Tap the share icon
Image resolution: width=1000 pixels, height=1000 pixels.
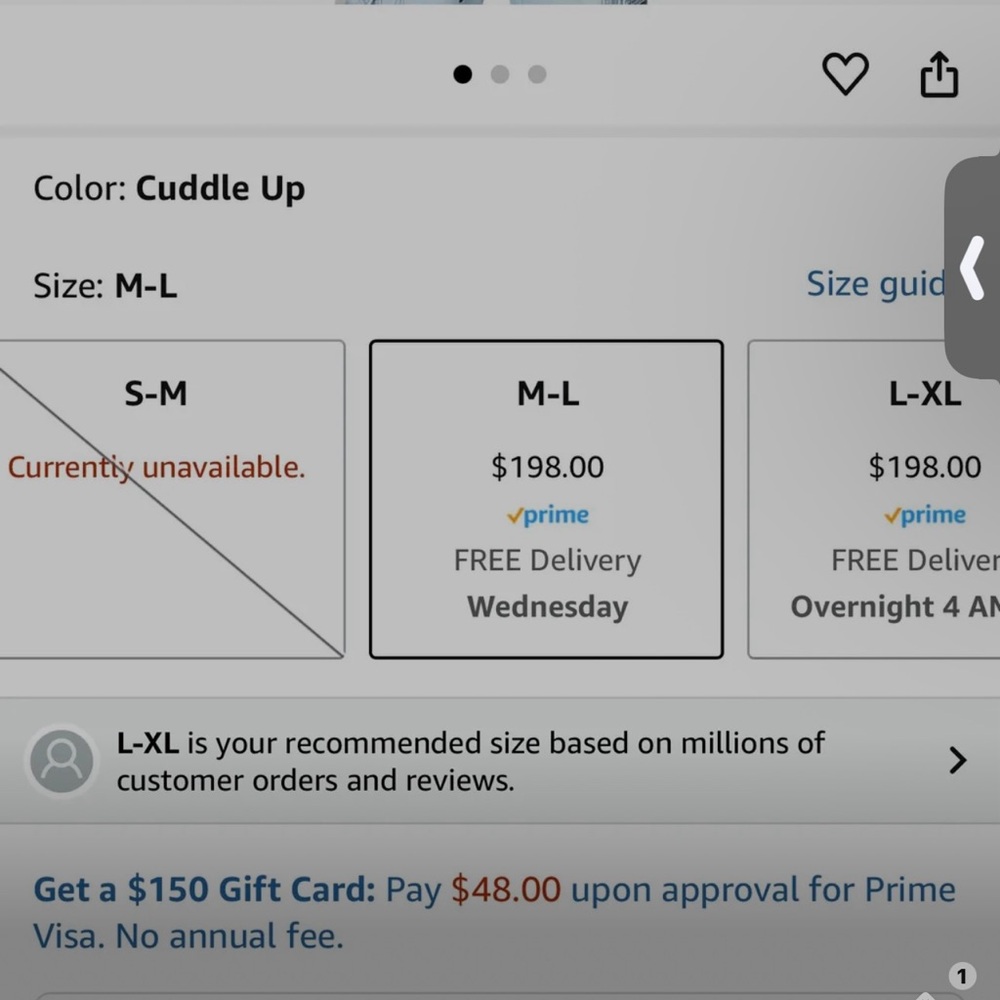tap(938, 75)
